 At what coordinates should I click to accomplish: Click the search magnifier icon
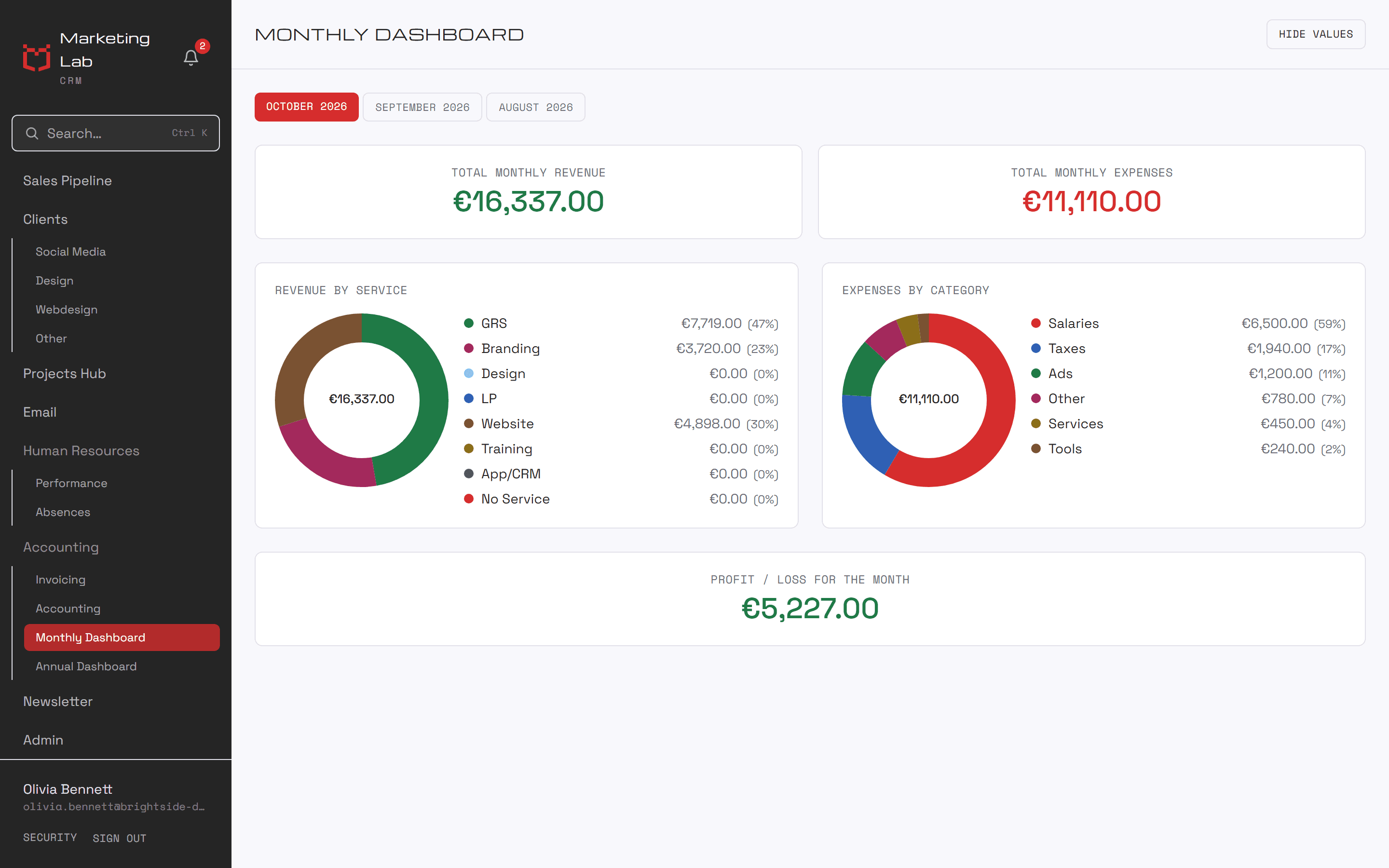(32, 133)
